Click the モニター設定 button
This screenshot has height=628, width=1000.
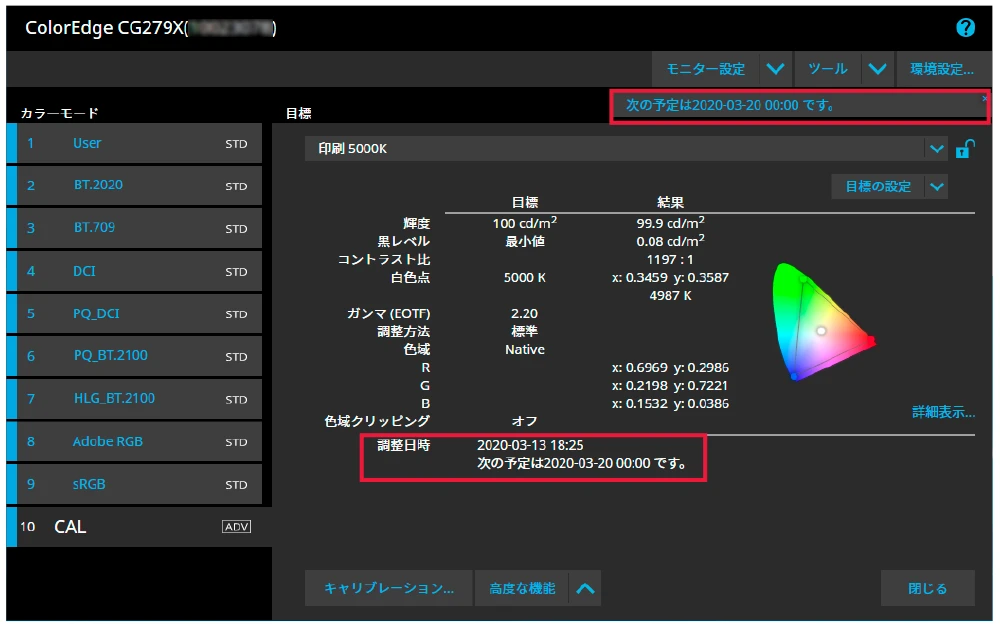click(x=705, y=69)
